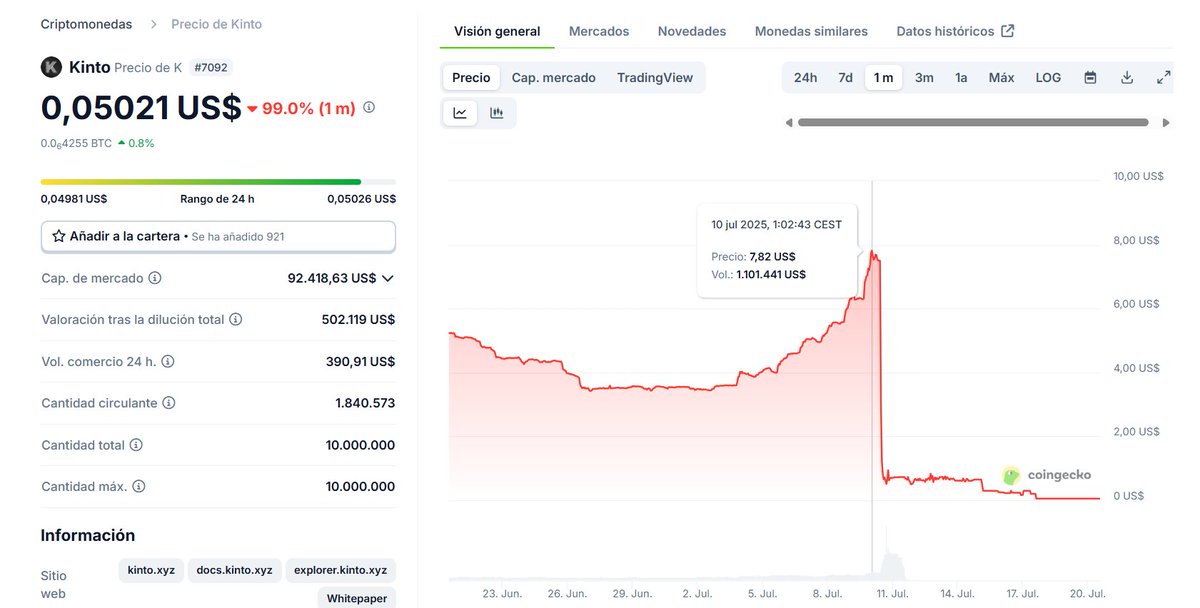Click the Kinto coin name heading
1200x608 pixels.
tap(90, 67)
